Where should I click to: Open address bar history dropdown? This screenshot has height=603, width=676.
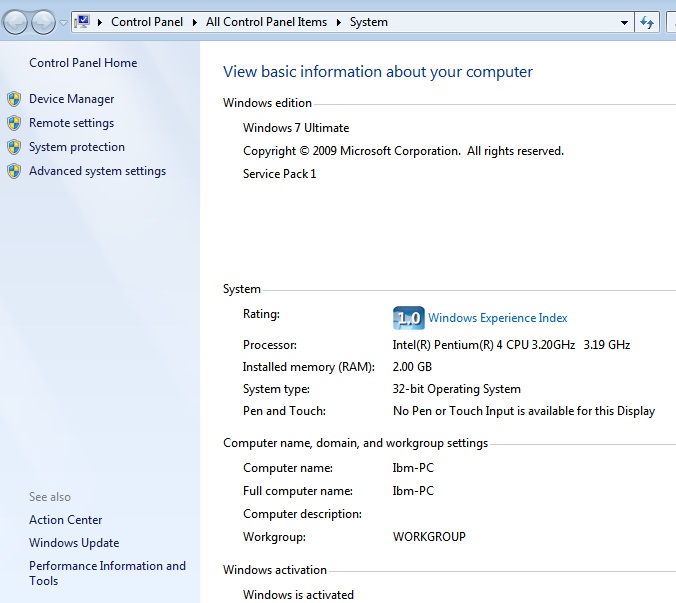pyautogui.click(x=624, y=22)
